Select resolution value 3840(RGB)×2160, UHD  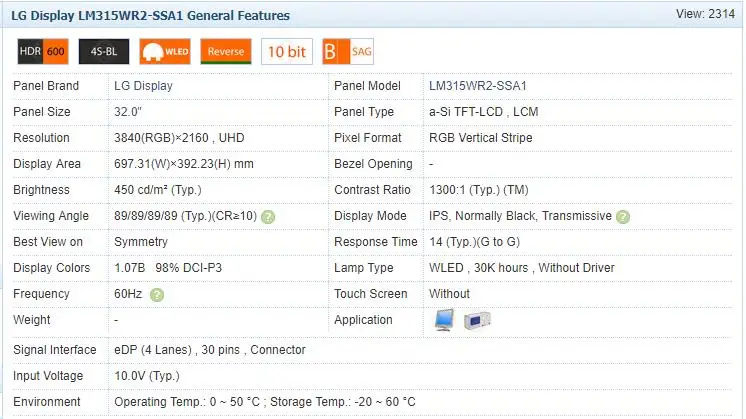[179, 138]
